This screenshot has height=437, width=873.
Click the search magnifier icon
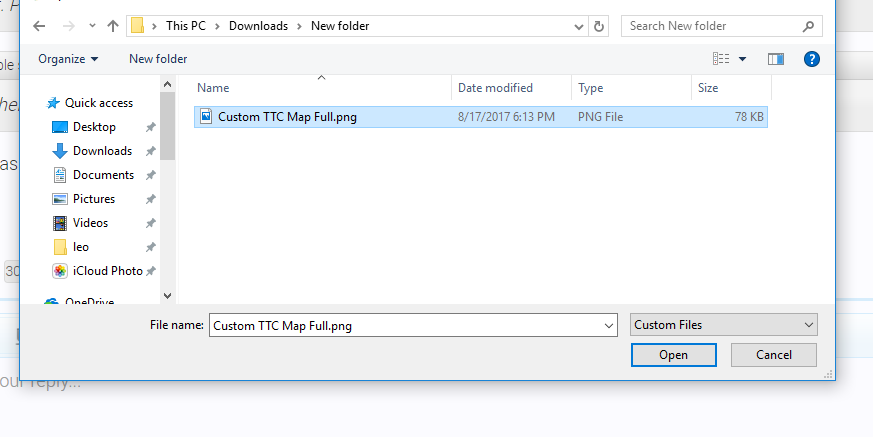pos(808,26)
